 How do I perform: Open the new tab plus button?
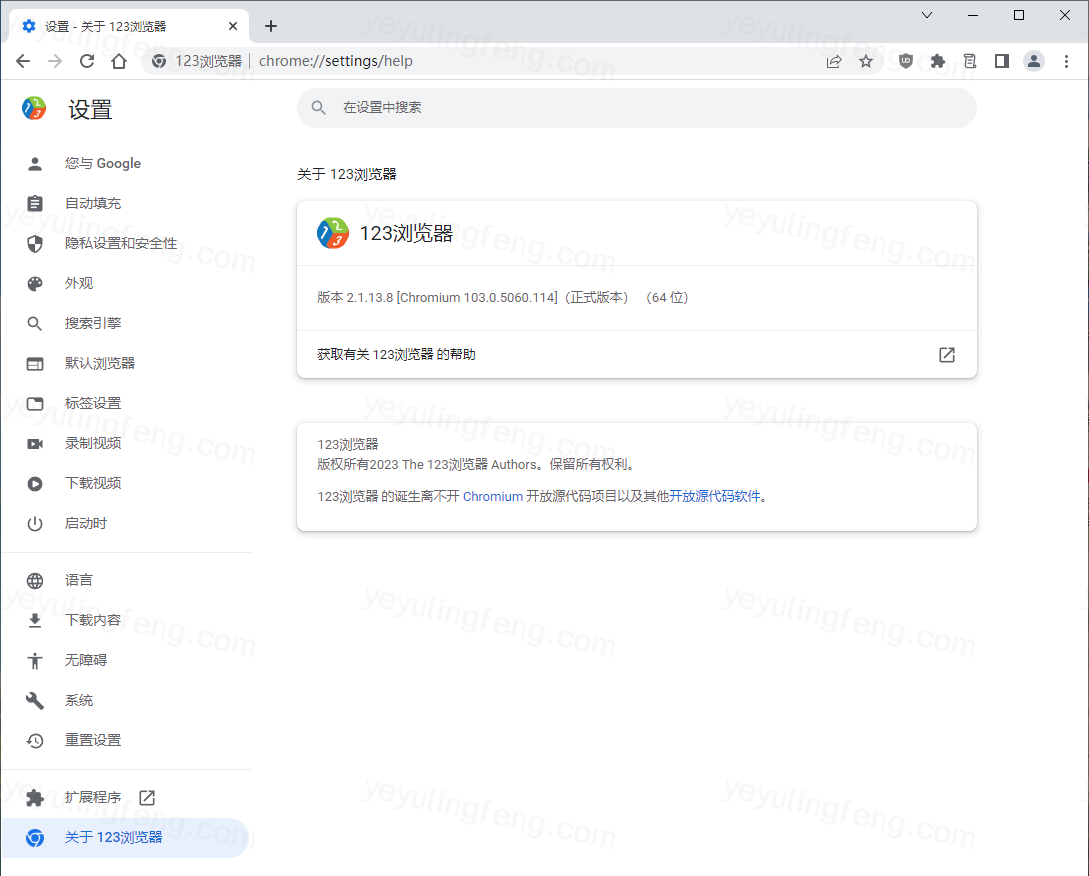[x=271, y=26]
